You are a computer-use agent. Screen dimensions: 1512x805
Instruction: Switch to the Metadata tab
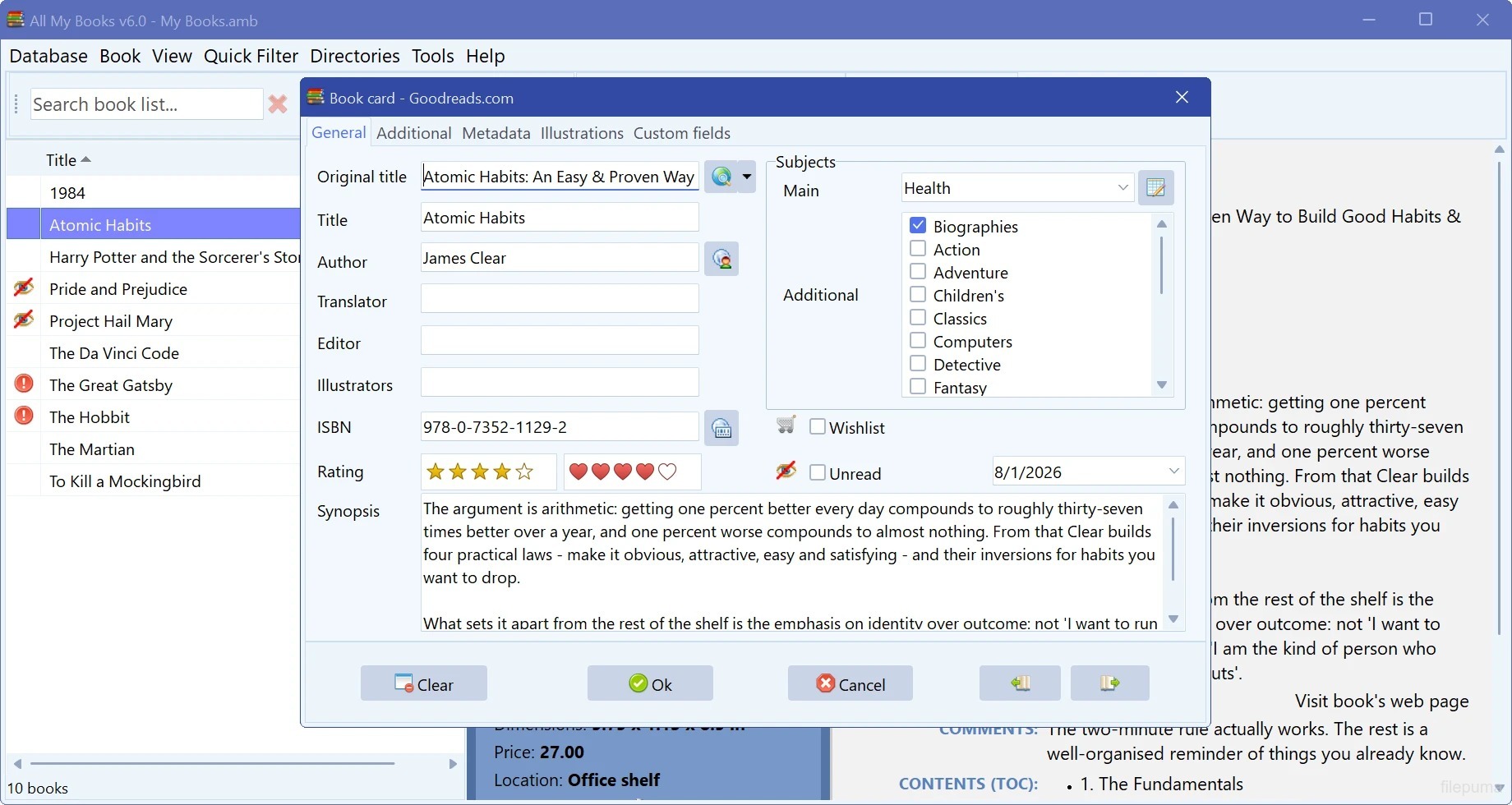click(496, 133)
